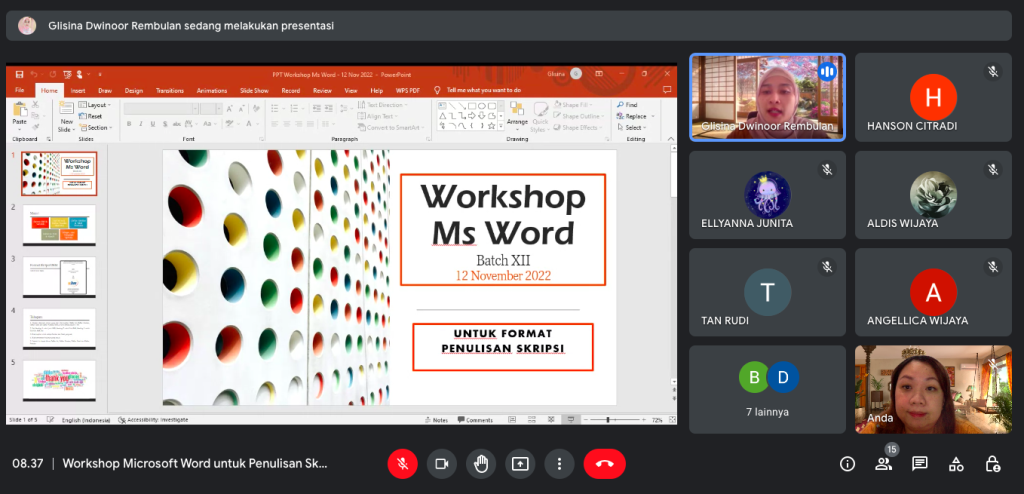Toggle Underline formatting
The image size is (1024, 494).
tap(152, 124)
